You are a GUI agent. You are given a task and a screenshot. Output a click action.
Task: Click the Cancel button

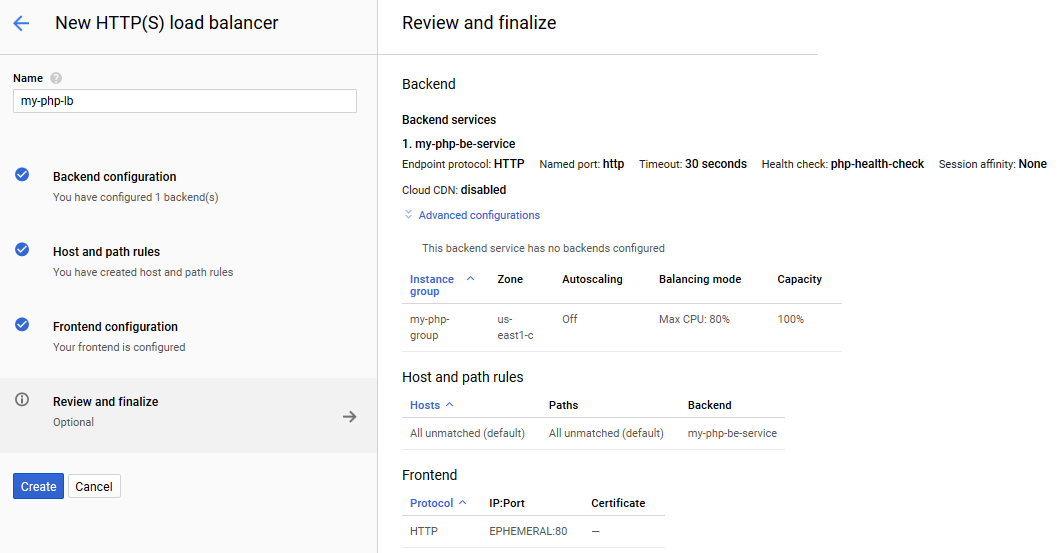[94, 486]
